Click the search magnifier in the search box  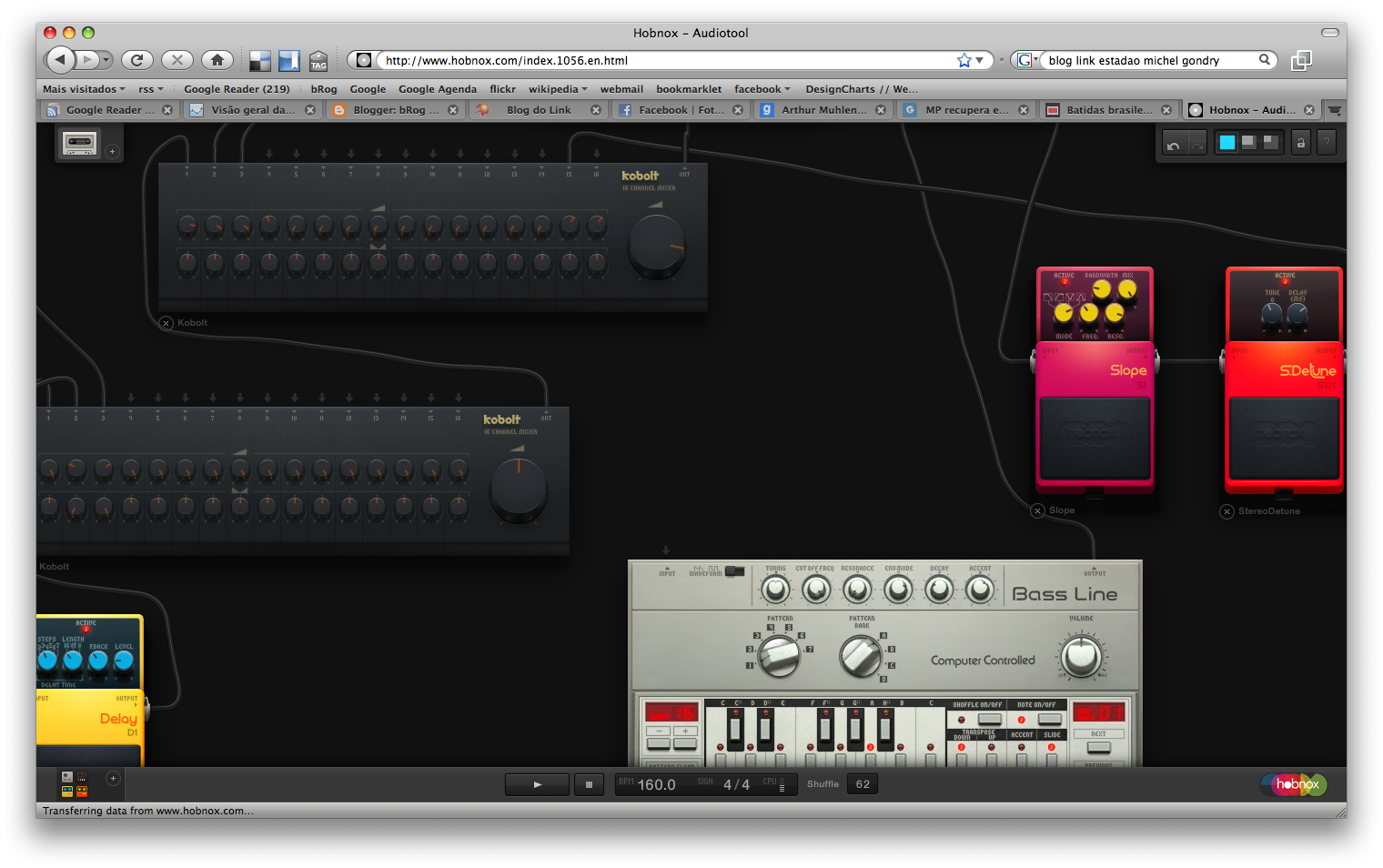click(x=1265, y=60)
